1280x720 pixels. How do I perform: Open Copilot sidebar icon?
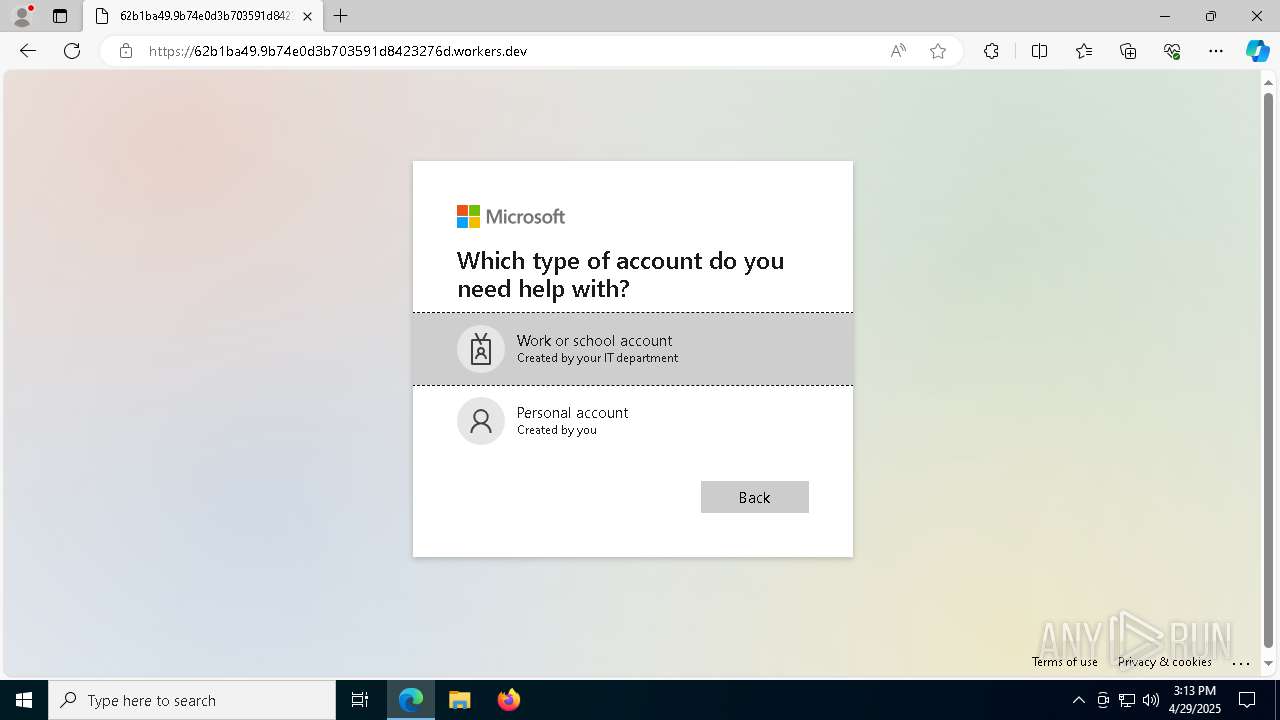coord(1257,51)
